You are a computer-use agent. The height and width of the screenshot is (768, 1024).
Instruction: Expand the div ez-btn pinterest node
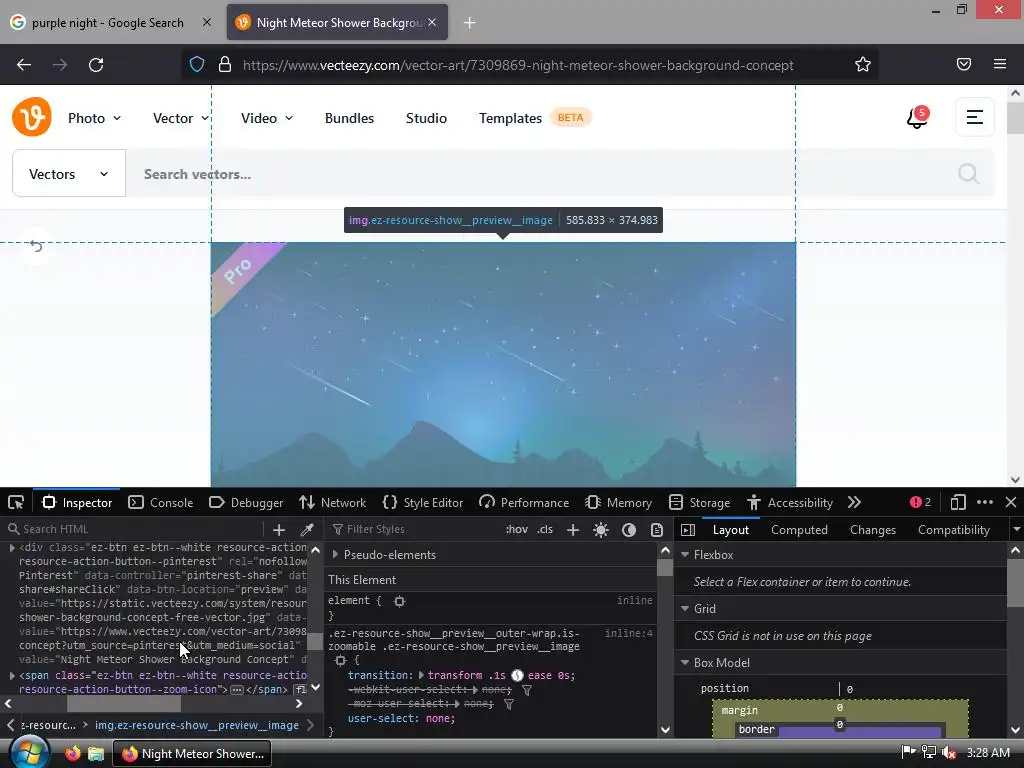[12, 547]
